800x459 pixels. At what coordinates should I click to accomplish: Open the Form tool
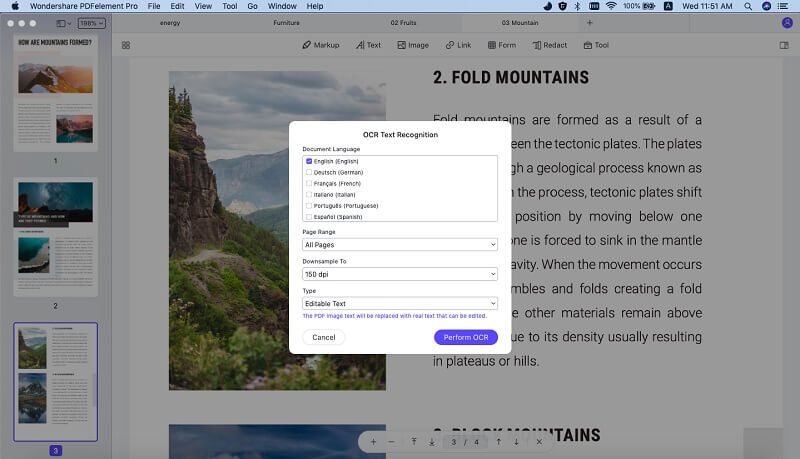[x=502, y=45]
